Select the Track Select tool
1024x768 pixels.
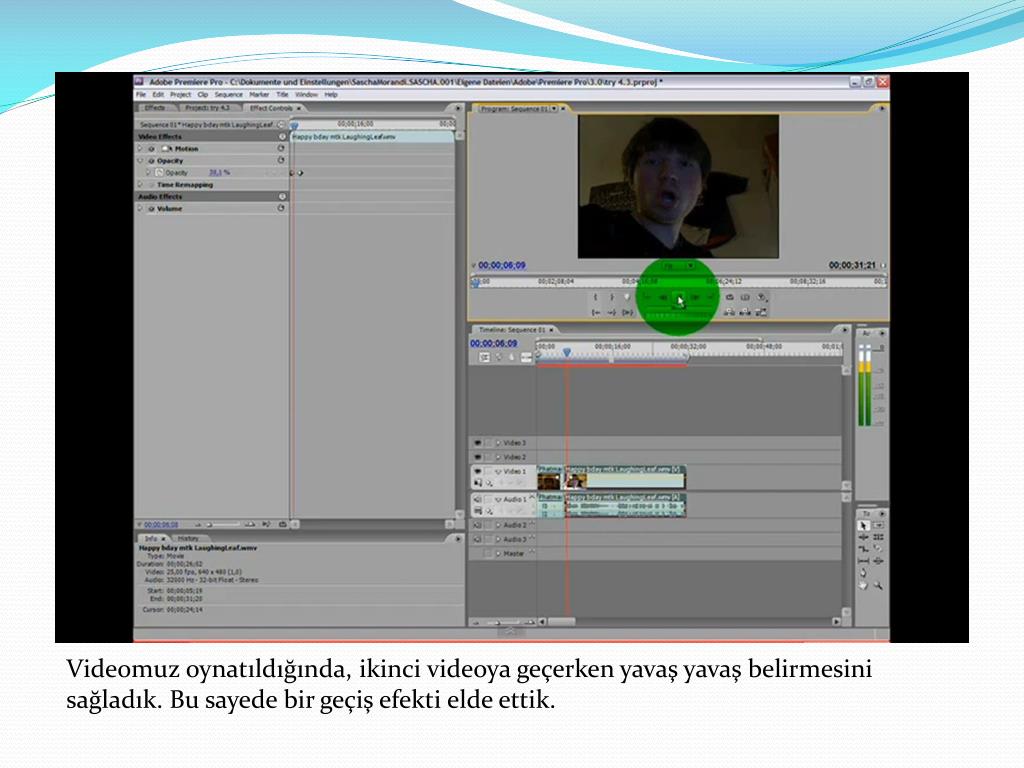click(878, 525)
